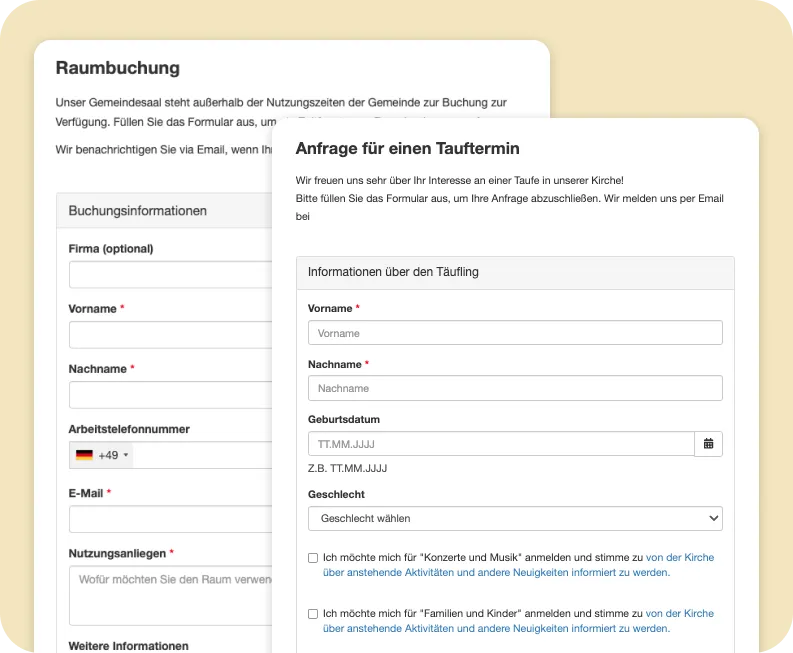Click the Vorname field in the Raumbuchung form

(x=170, y=335)
